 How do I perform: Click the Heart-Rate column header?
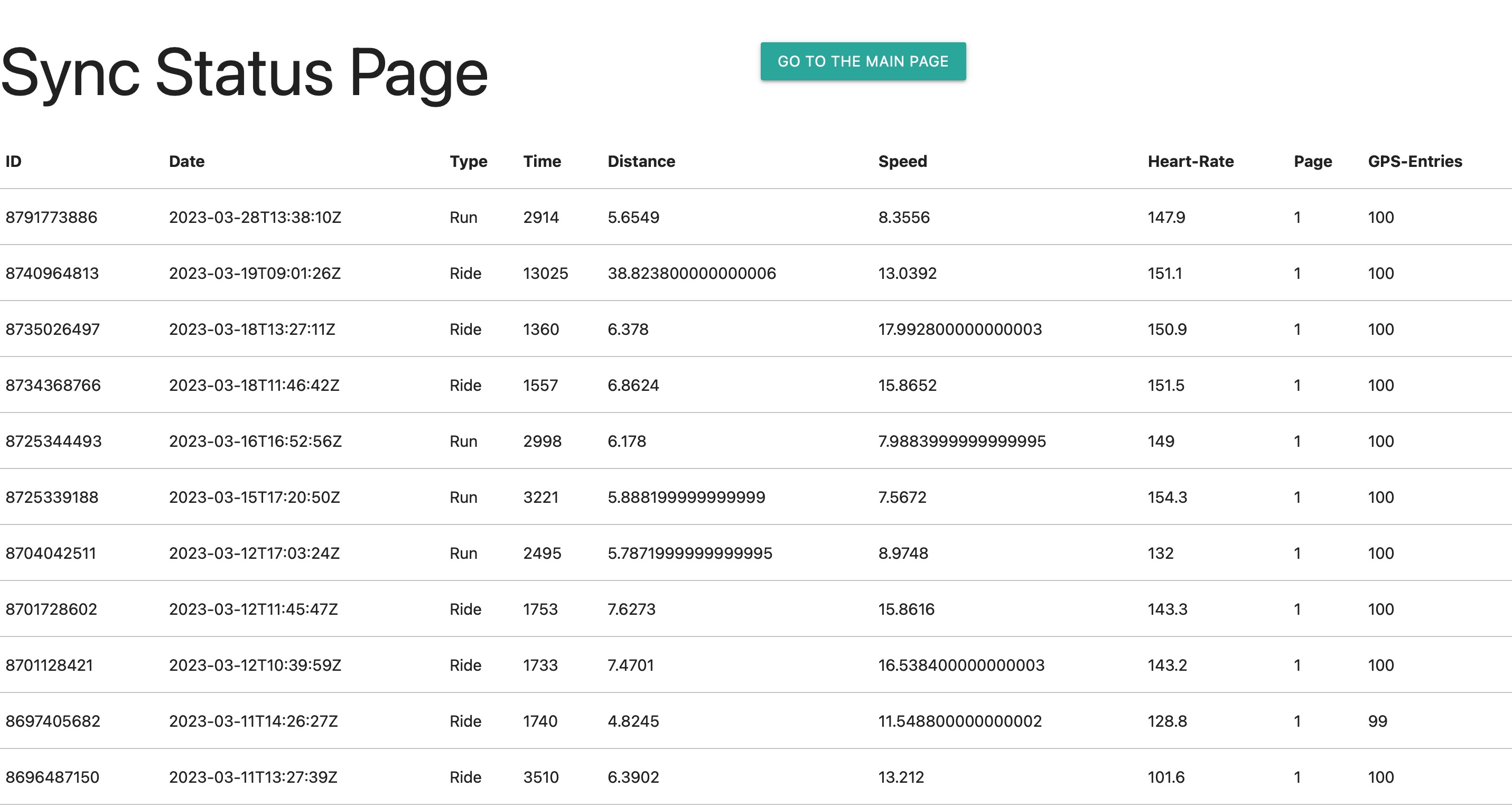1190,161
